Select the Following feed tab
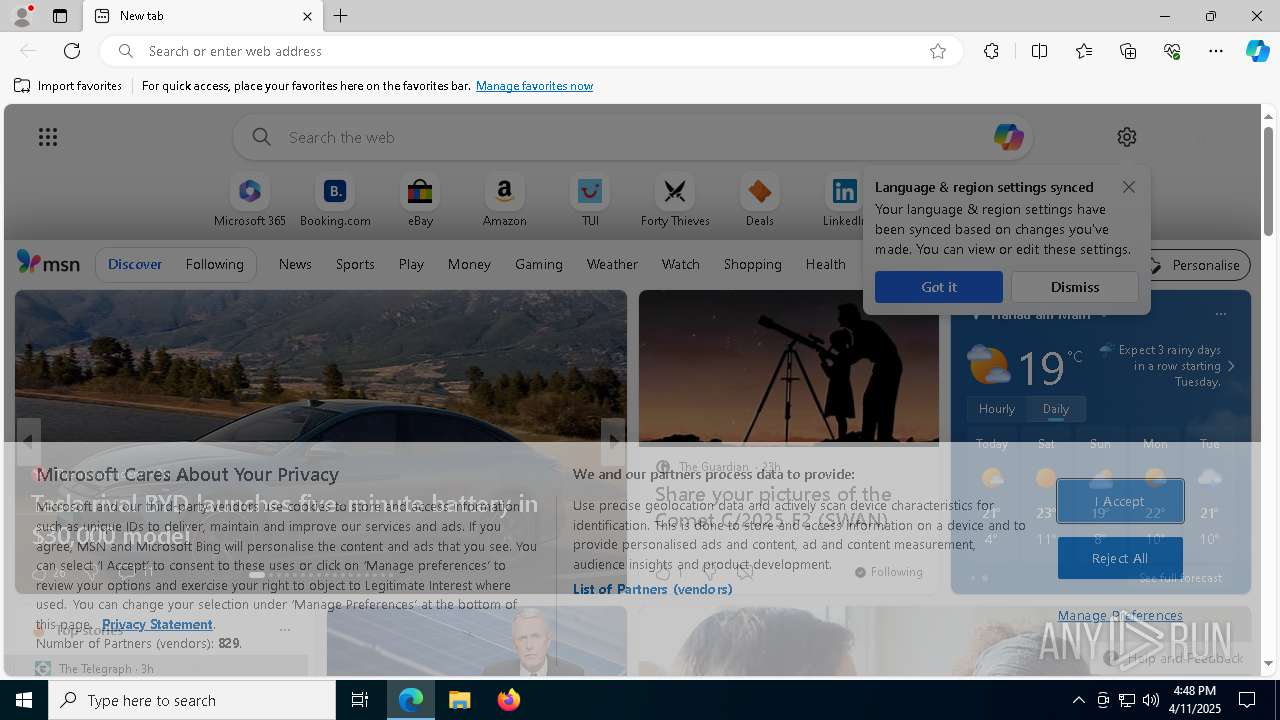This screenshot has height=720, width=1280. click(x=214, y=264)
